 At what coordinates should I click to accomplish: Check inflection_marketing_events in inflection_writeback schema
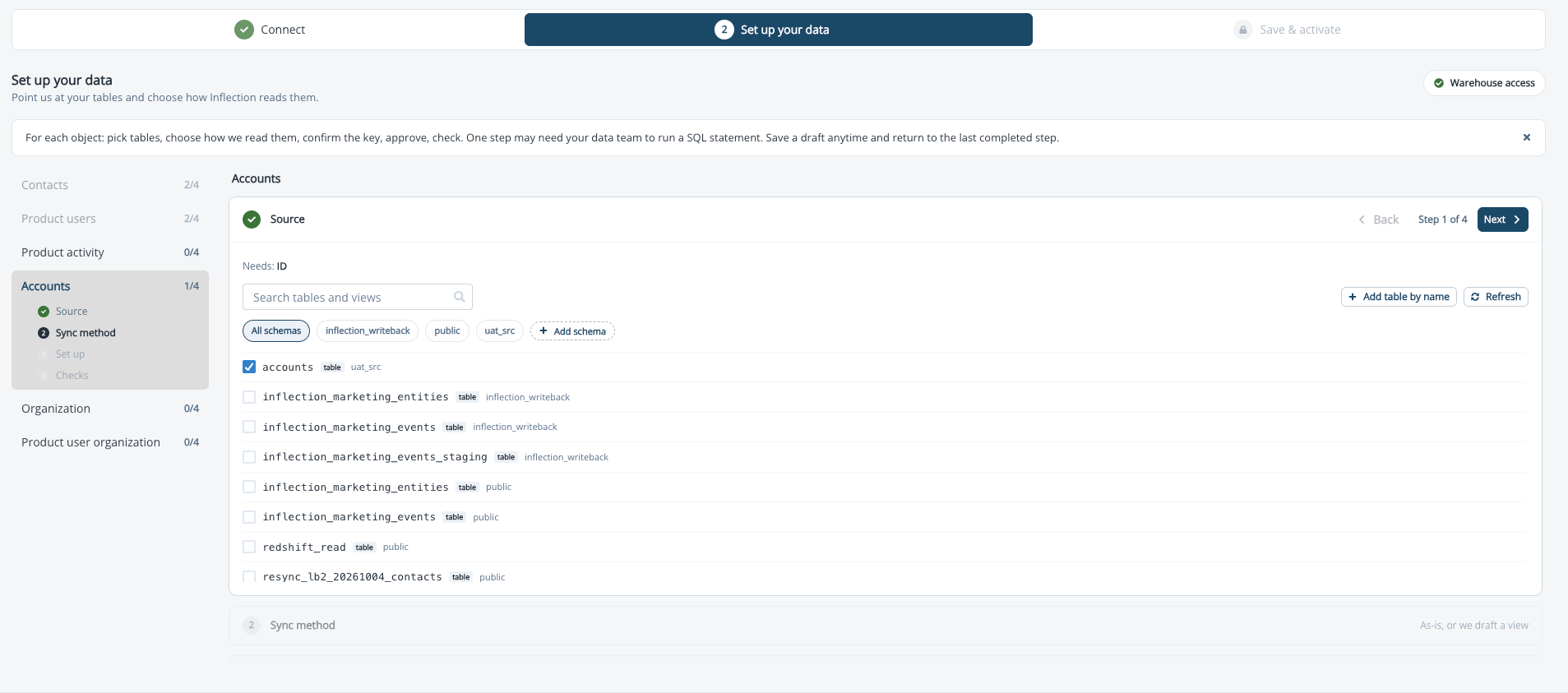[249, 427]
